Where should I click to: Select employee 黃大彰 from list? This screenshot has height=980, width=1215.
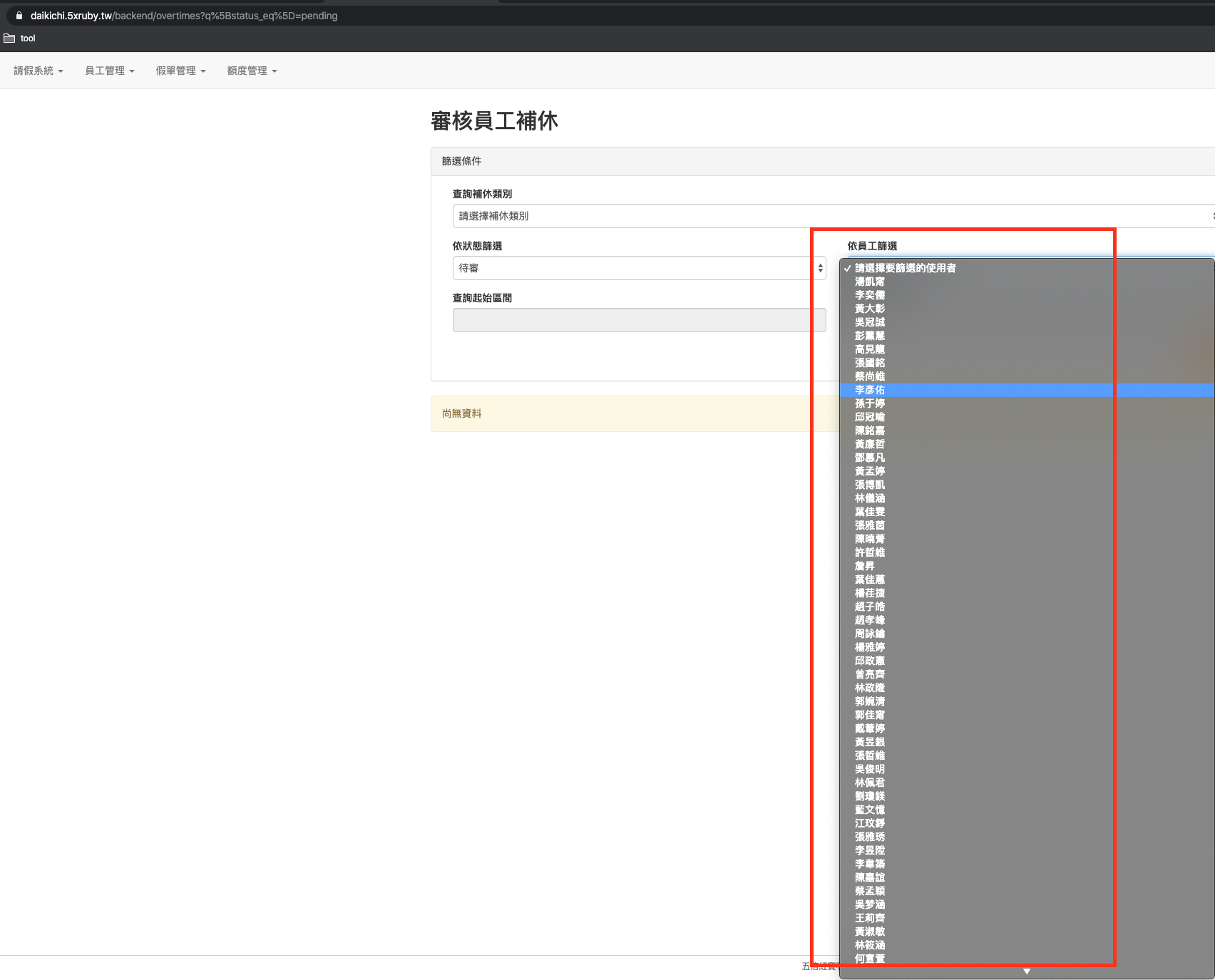(1027, 309)
